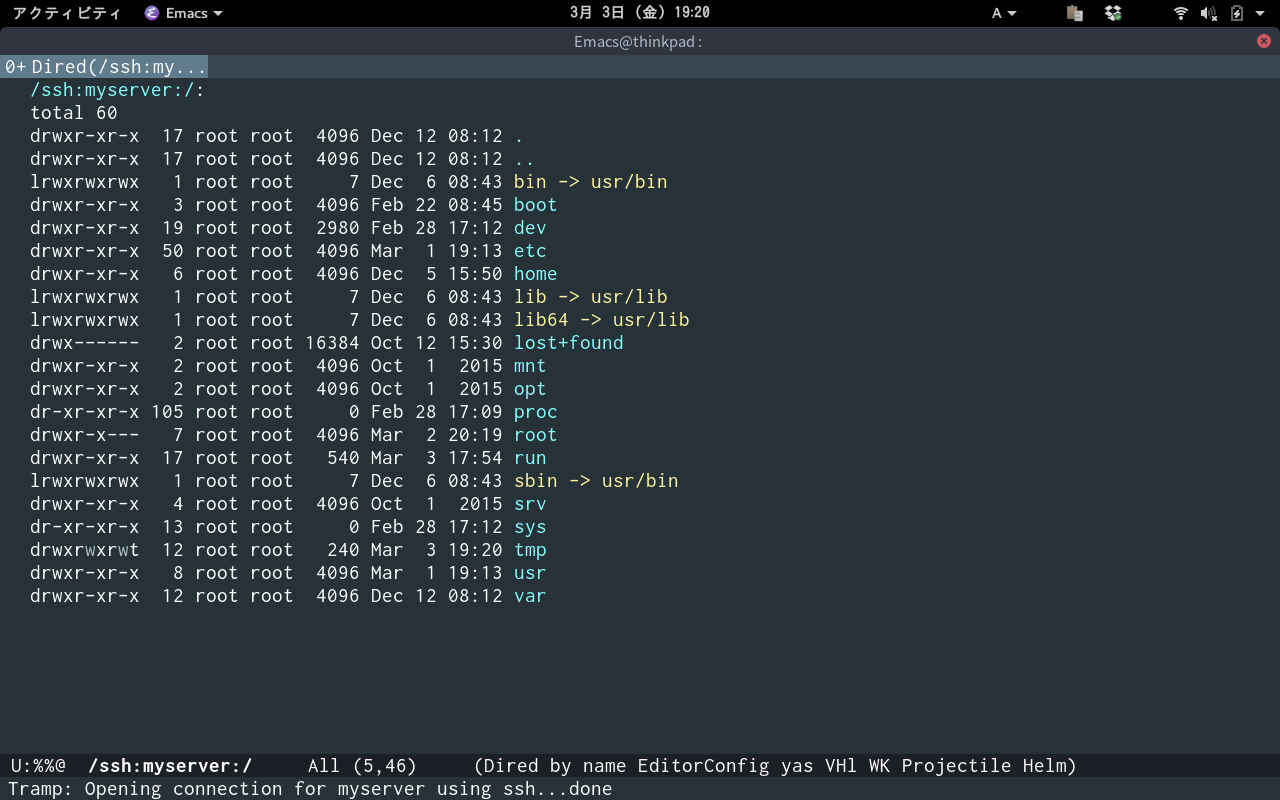Select the Dired(/ssh:my... tab
The height and width of the screenshot is (800, 1280).
coord(105,67)
